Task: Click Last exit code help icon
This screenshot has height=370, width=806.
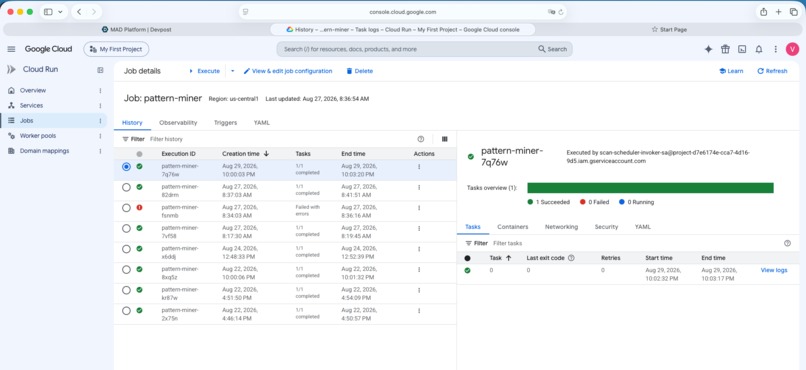Action: 571,258
